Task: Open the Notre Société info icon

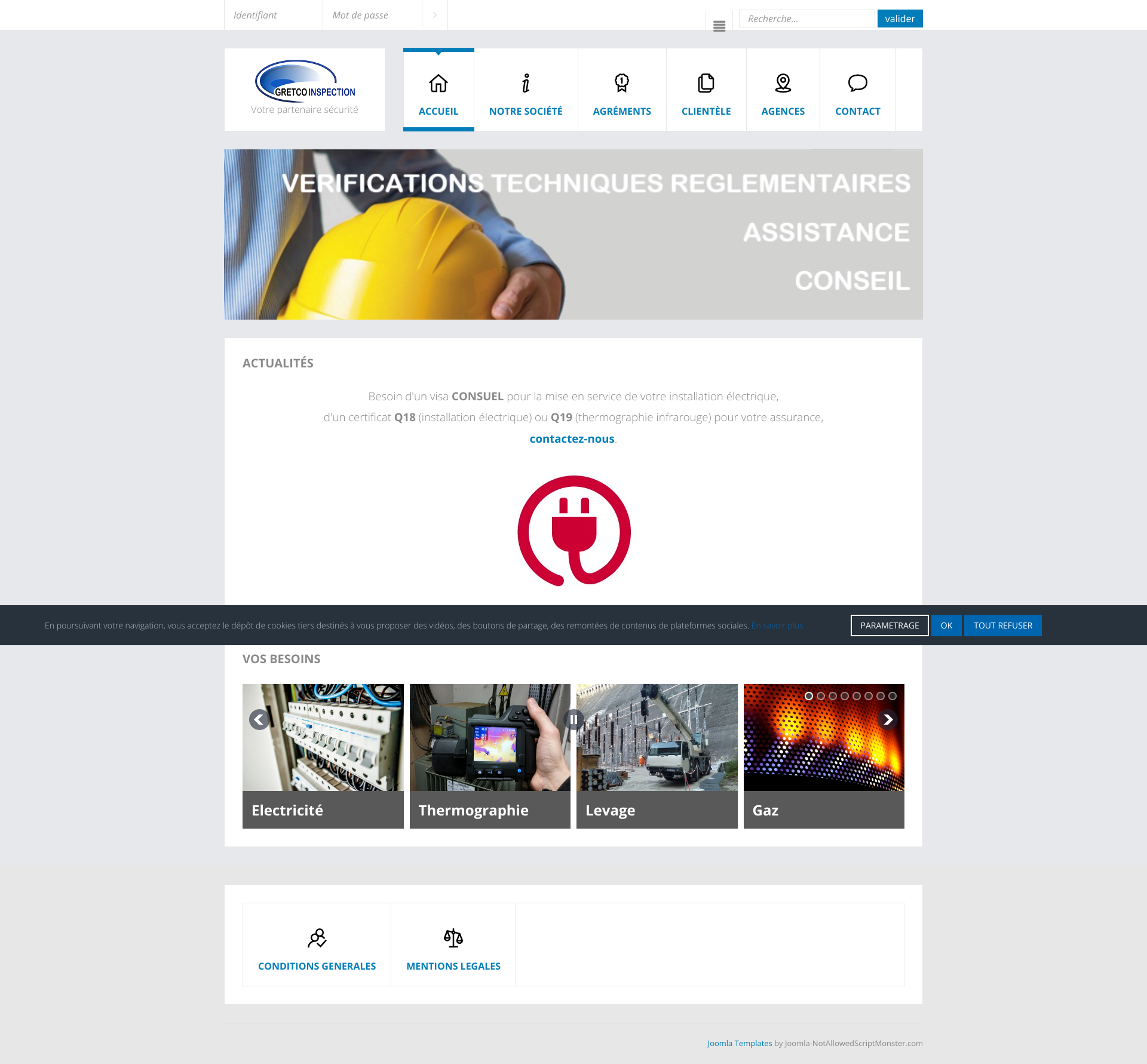Action: 526,83
